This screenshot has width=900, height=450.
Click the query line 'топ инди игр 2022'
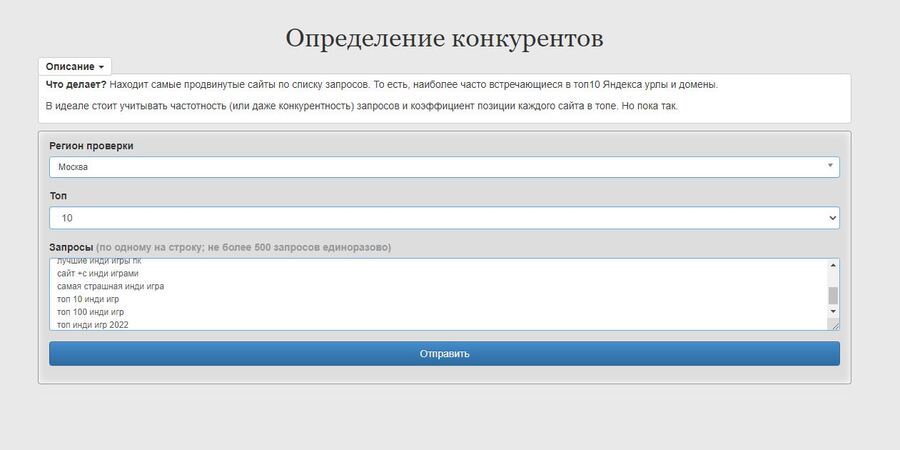tap(93, 325)
